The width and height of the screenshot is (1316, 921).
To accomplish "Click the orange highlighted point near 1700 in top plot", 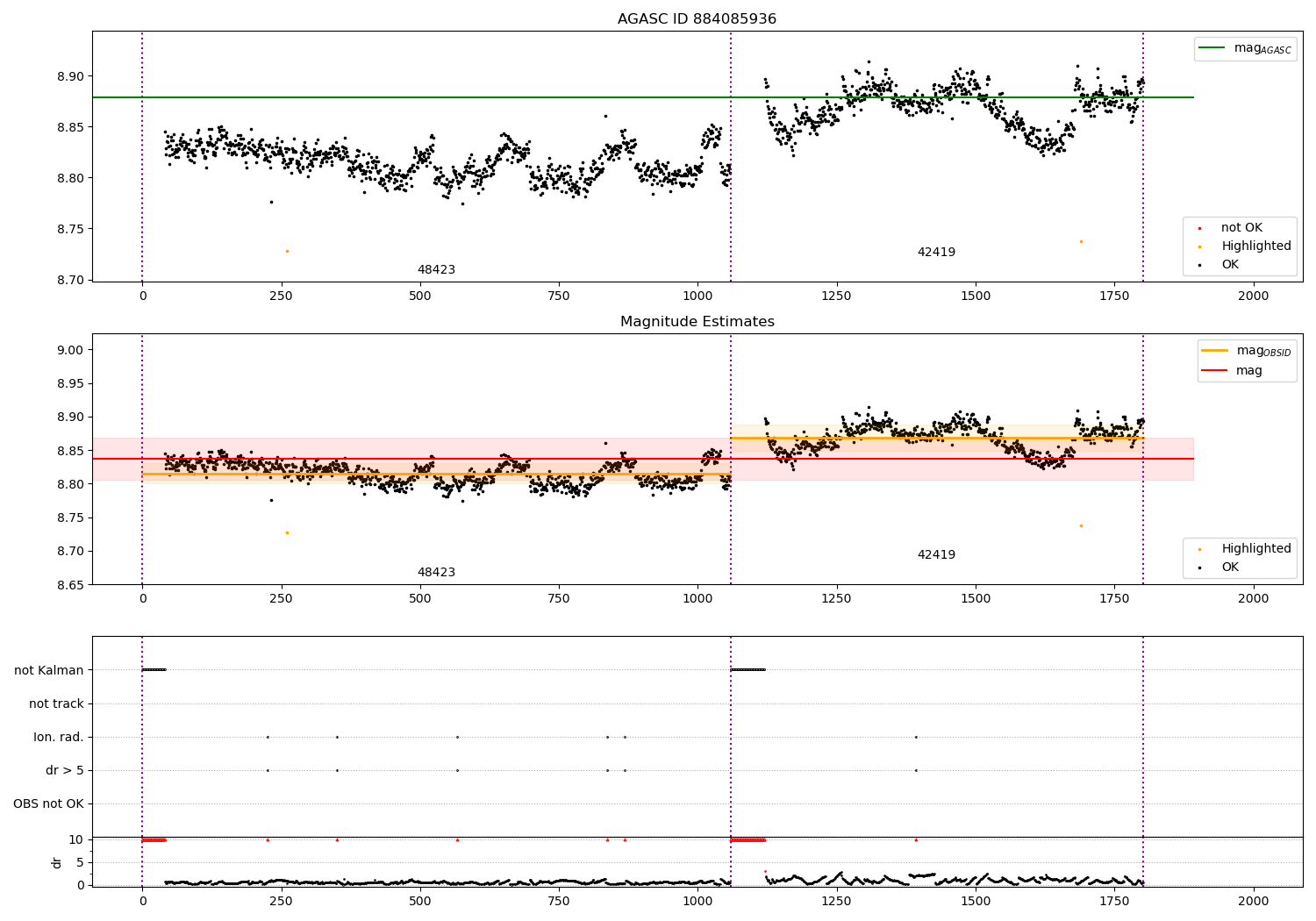I will (1081, 241).
